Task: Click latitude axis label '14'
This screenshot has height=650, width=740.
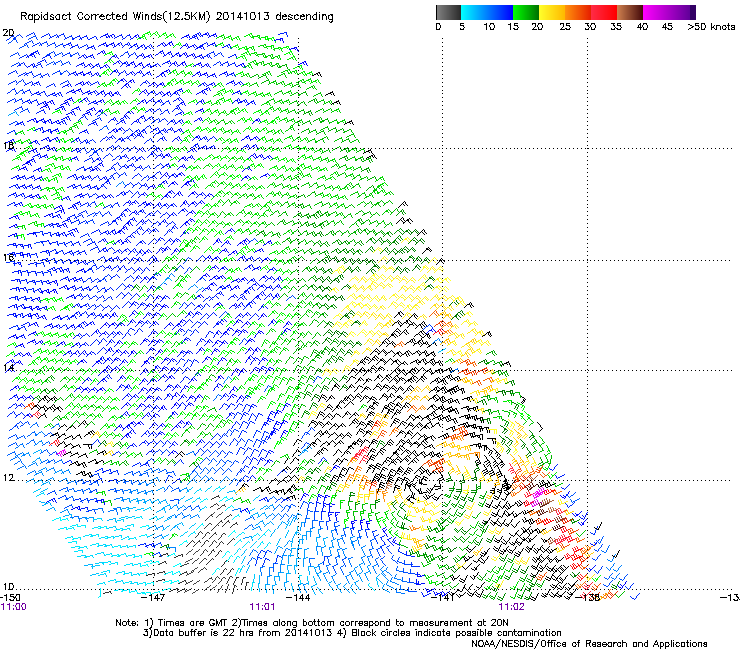Action: point(8,368)
